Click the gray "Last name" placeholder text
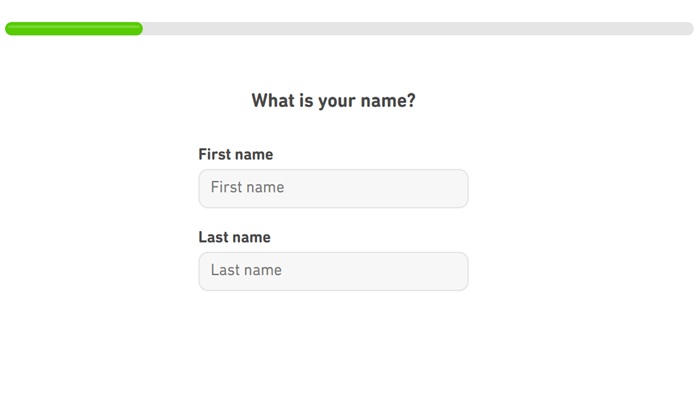 point(246,271)
